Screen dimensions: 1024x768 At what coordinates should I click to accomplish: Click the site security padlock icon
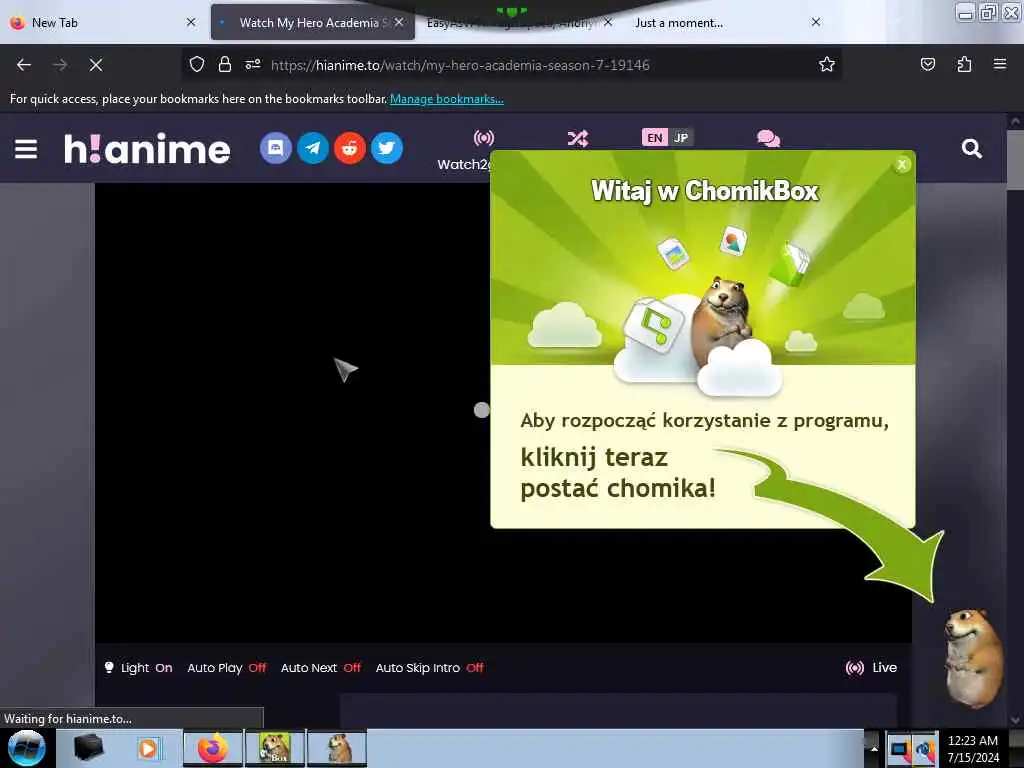(x=225, y=64)
